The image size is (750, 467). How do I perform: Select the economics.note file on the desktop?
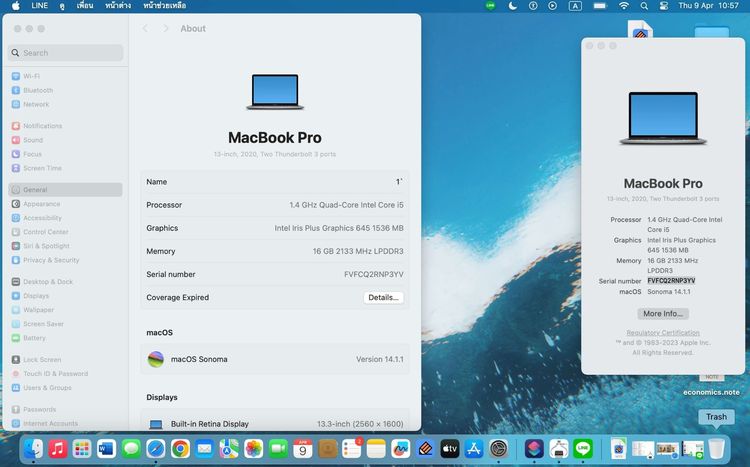[711, 392]
